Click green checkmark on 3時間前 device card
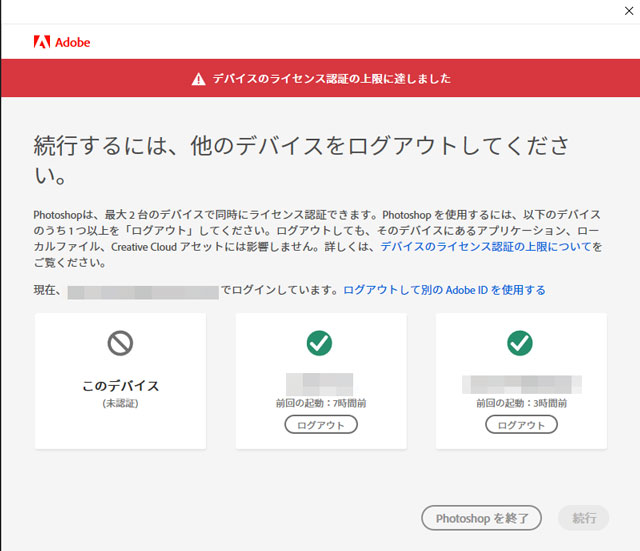Screen dimensions: 640x551 520,343
